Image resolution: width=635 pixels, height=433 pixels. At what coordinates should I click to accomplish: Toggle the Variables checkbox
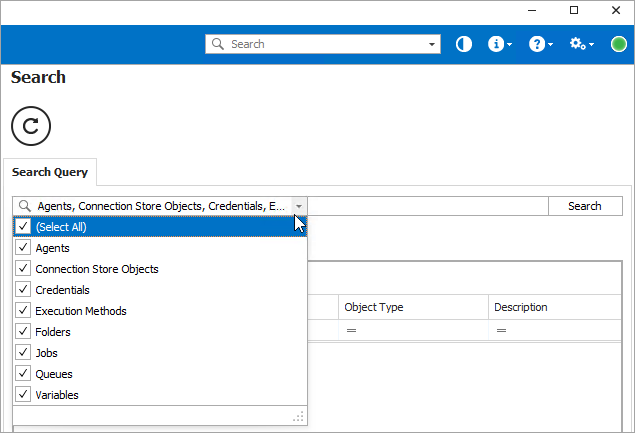(x=24, y=395)
